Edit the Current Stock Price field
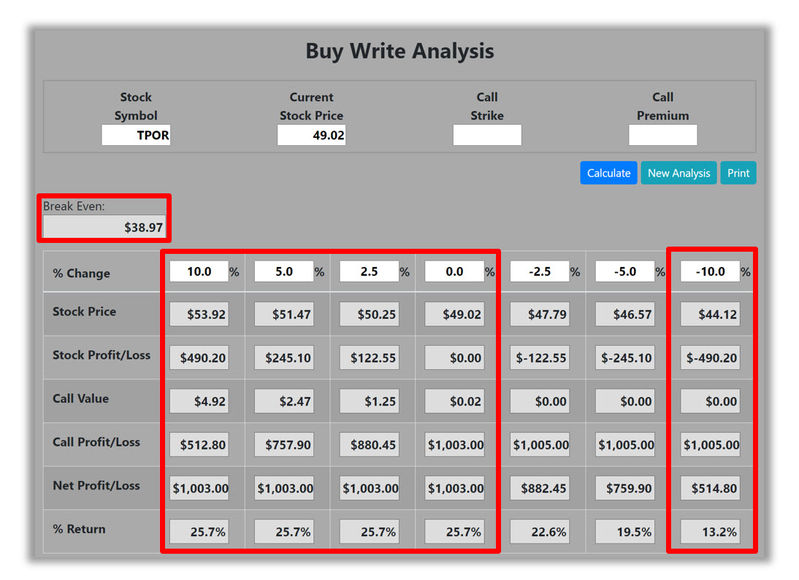Viewport: 799px width, 580px height. point(311,135)
